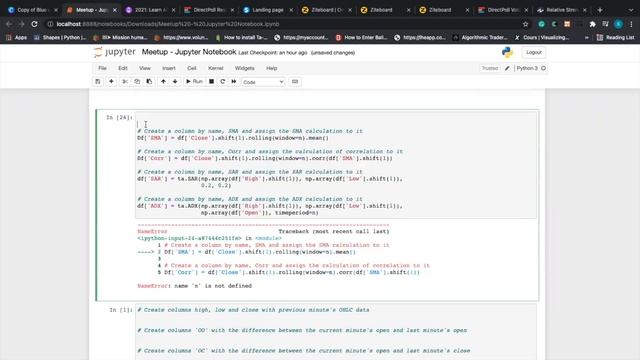
Task: Insert a cell below with plus icon
Action: coord(111,82)
